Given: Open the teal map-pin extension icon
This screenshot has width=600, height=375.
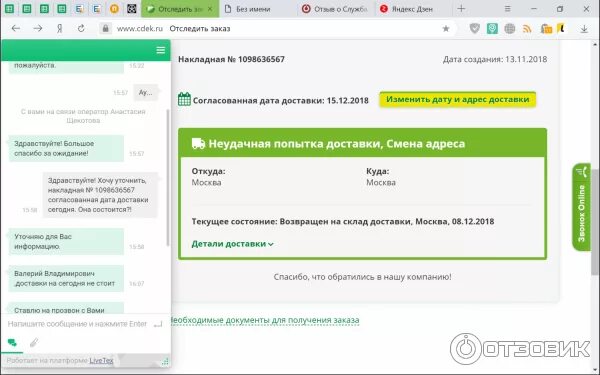Looking at the screenshot, I should pos(492,28).
